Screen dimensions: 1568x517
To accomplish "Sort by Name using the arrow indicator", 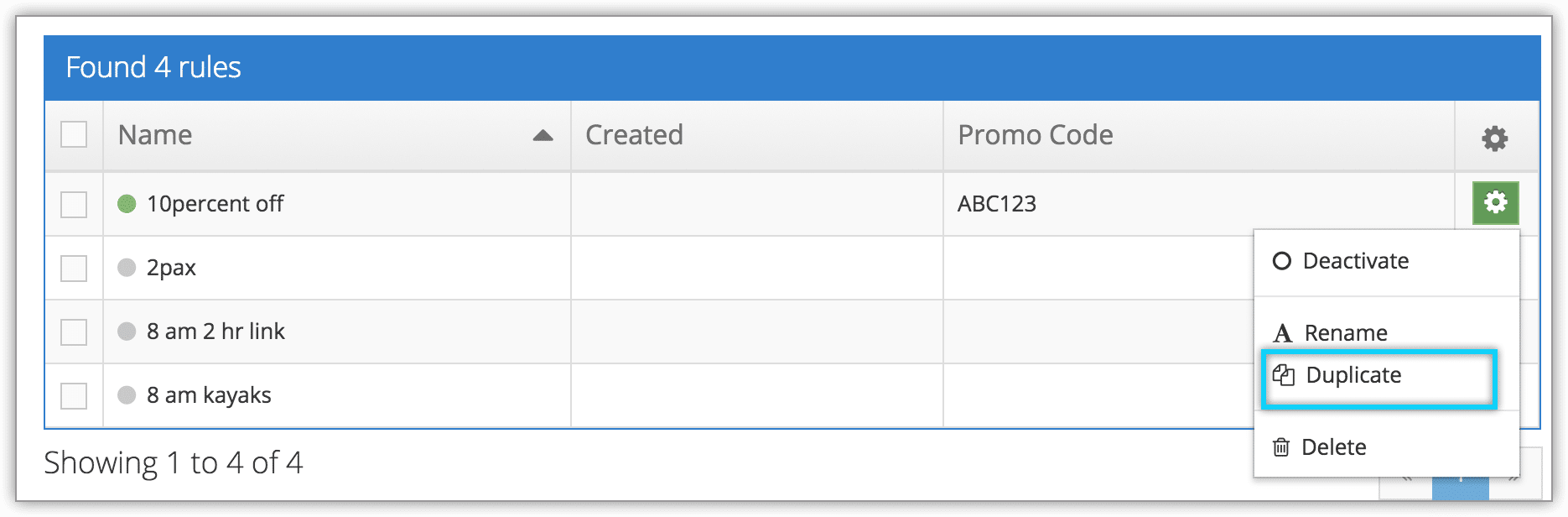I will (543, 136).
